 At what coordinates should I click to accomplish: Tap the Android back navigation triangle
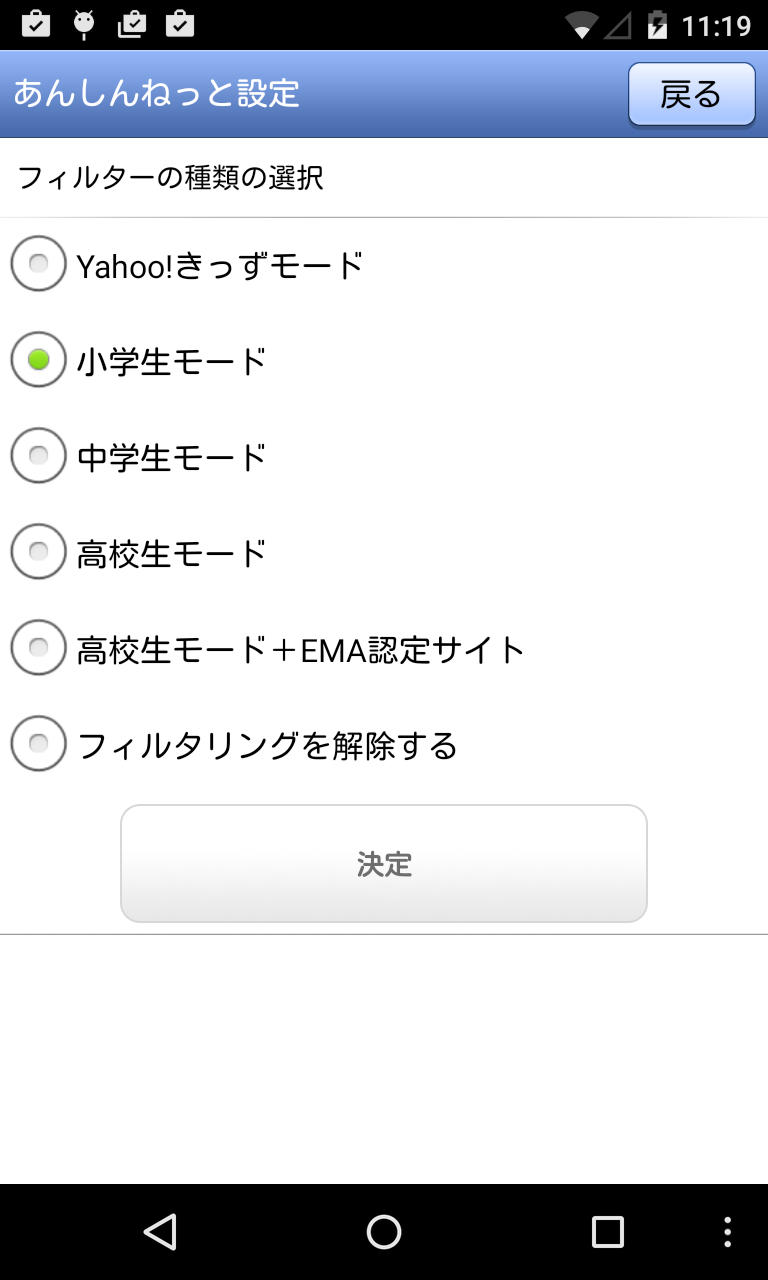(160, 1232)
